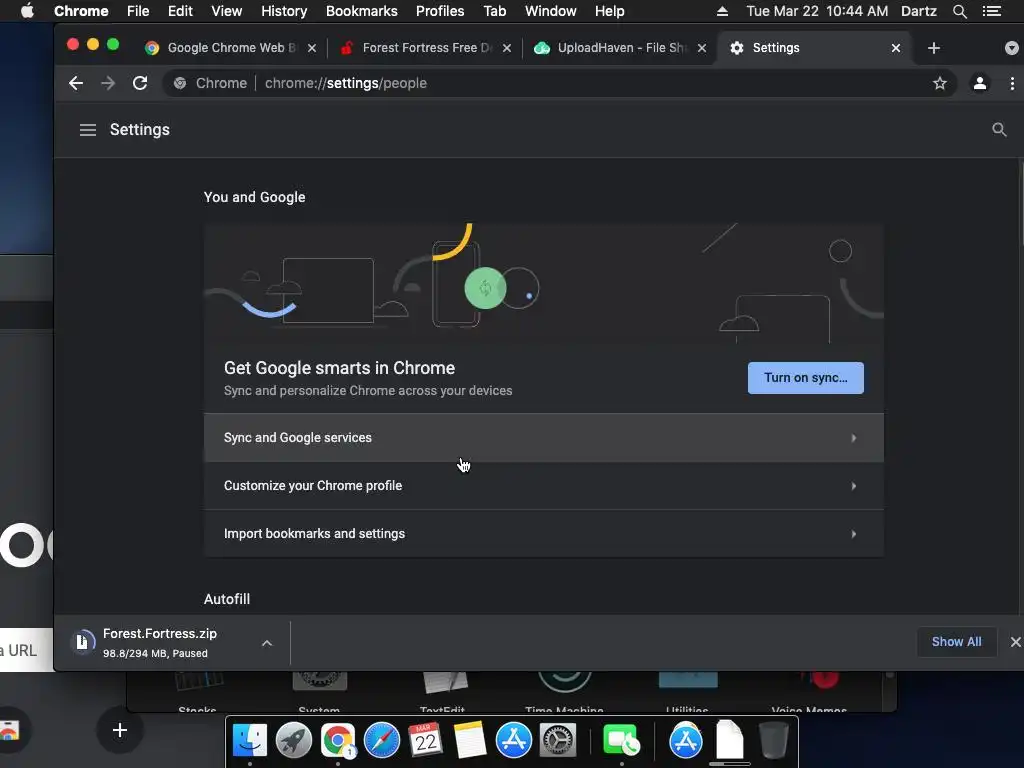Open the Profiles menu
This screenshot has height=768, width=1024.
tap(440, 11)
